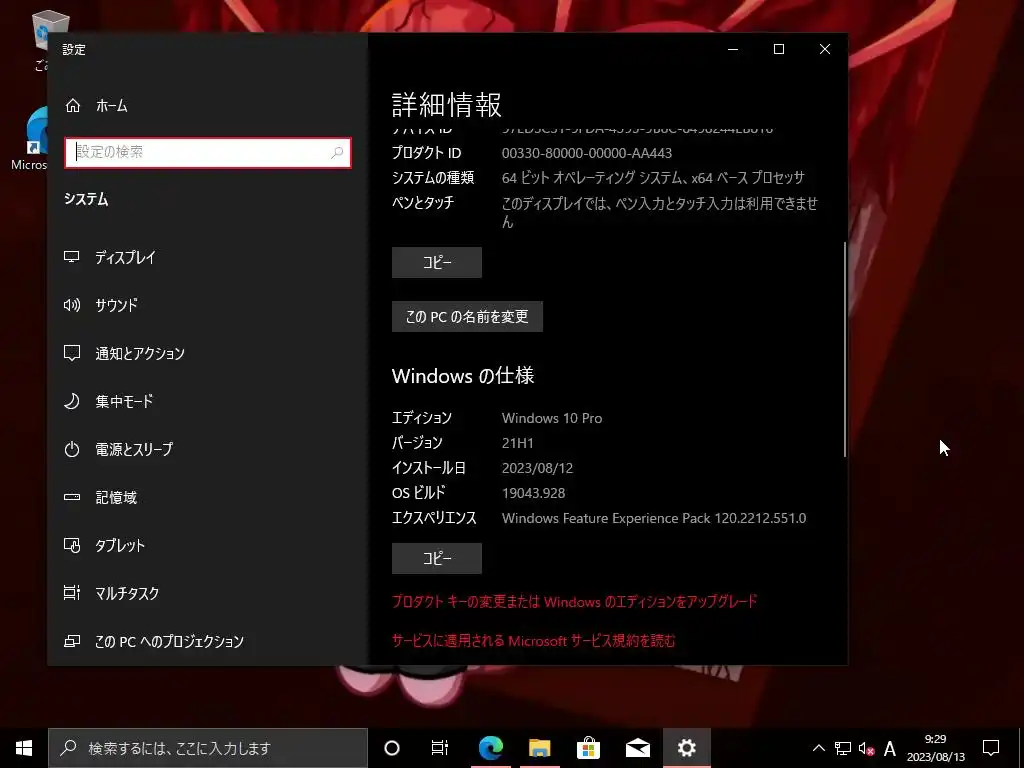1024x768 pixels.
Task: Close the Settings window
Action: (x=825, y=50)
